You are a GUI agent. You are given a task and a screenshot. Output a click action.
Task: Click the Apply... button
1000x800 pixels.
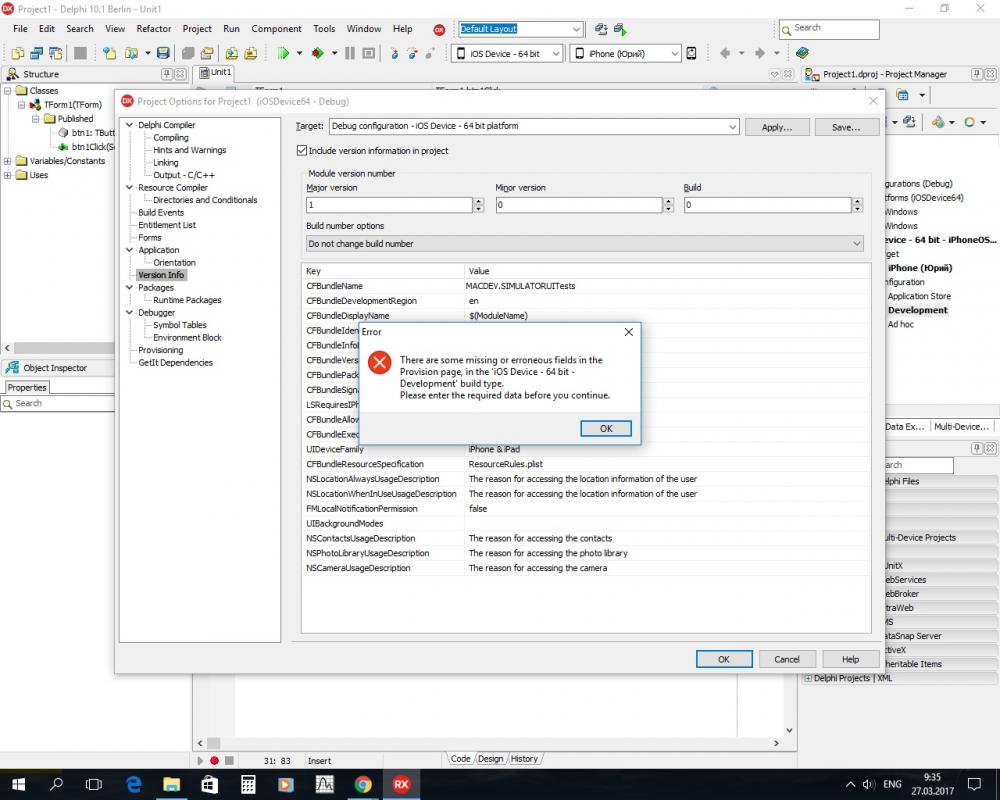(x=777, y=127)
